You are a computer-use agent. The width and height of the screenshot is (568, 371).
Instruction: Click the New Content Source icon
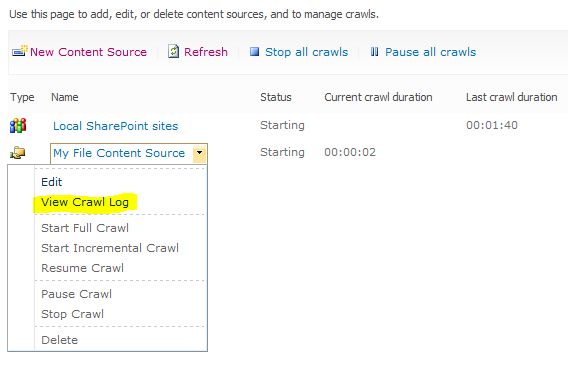[x=20, y=51]
